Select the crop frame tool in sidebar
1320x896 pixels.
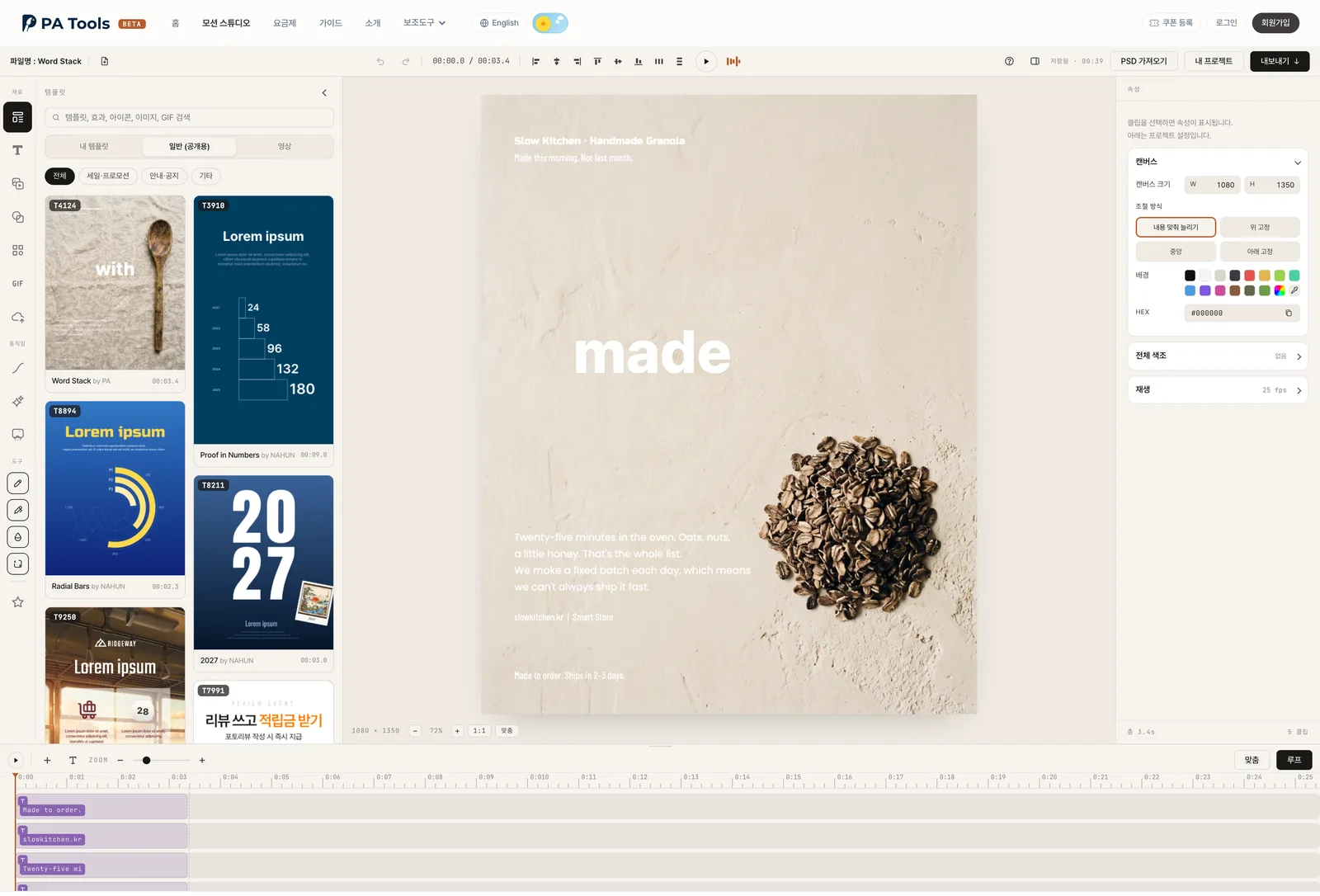click(x=17, y=564)
